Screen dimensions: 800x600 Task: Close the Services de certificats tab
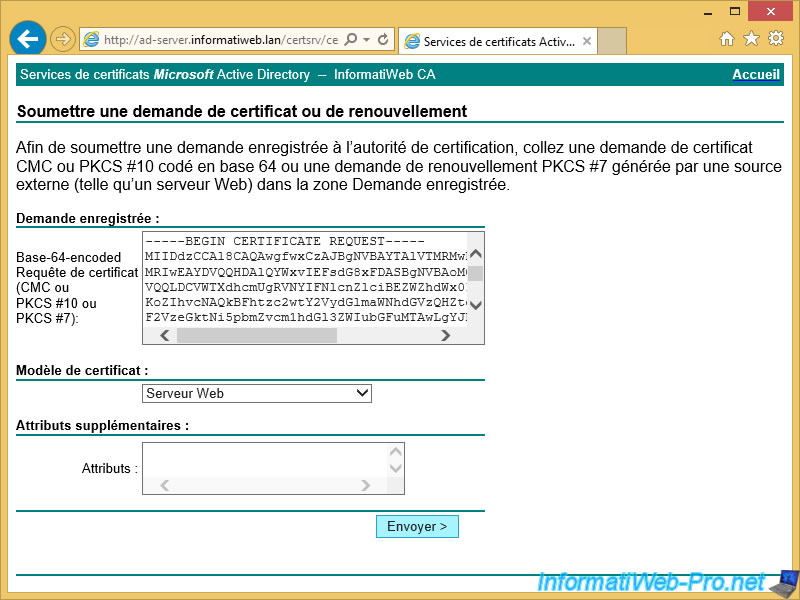(x=587, y=41)
